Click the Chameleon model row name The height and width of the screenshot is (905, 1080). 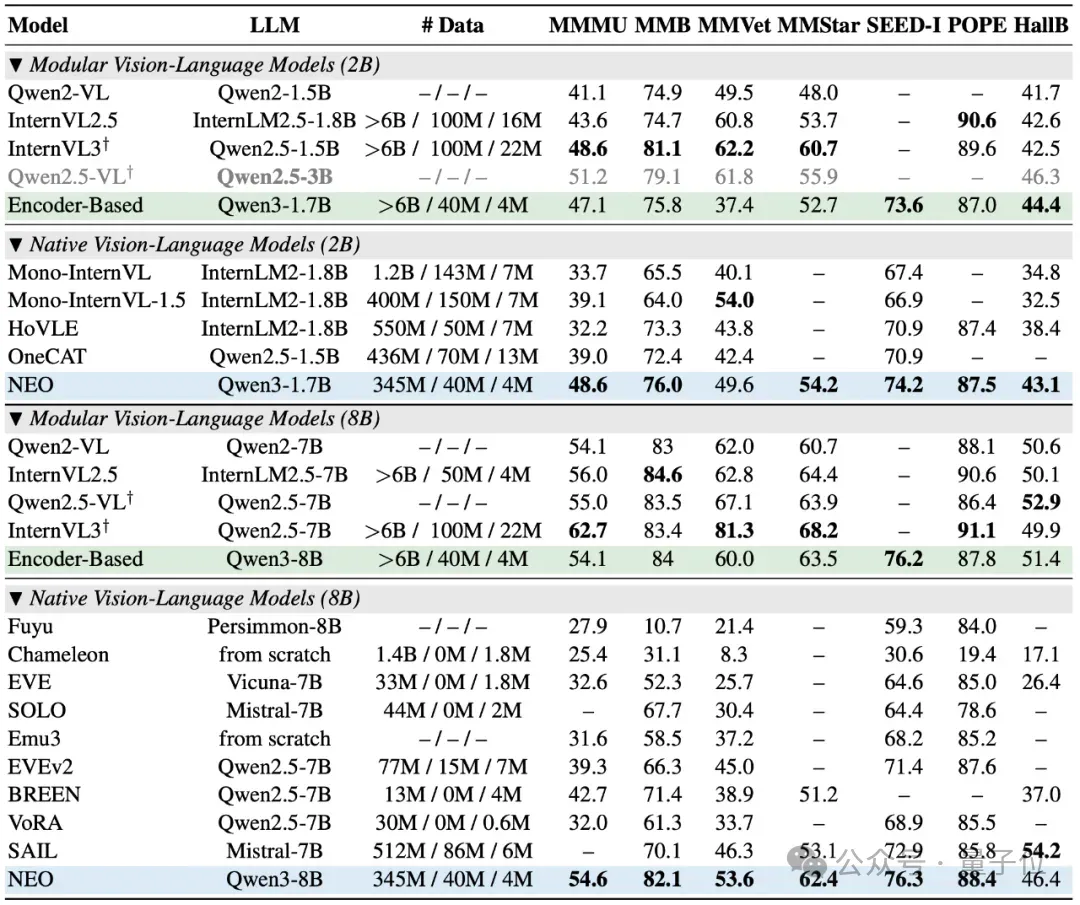[x=59, y=654]
